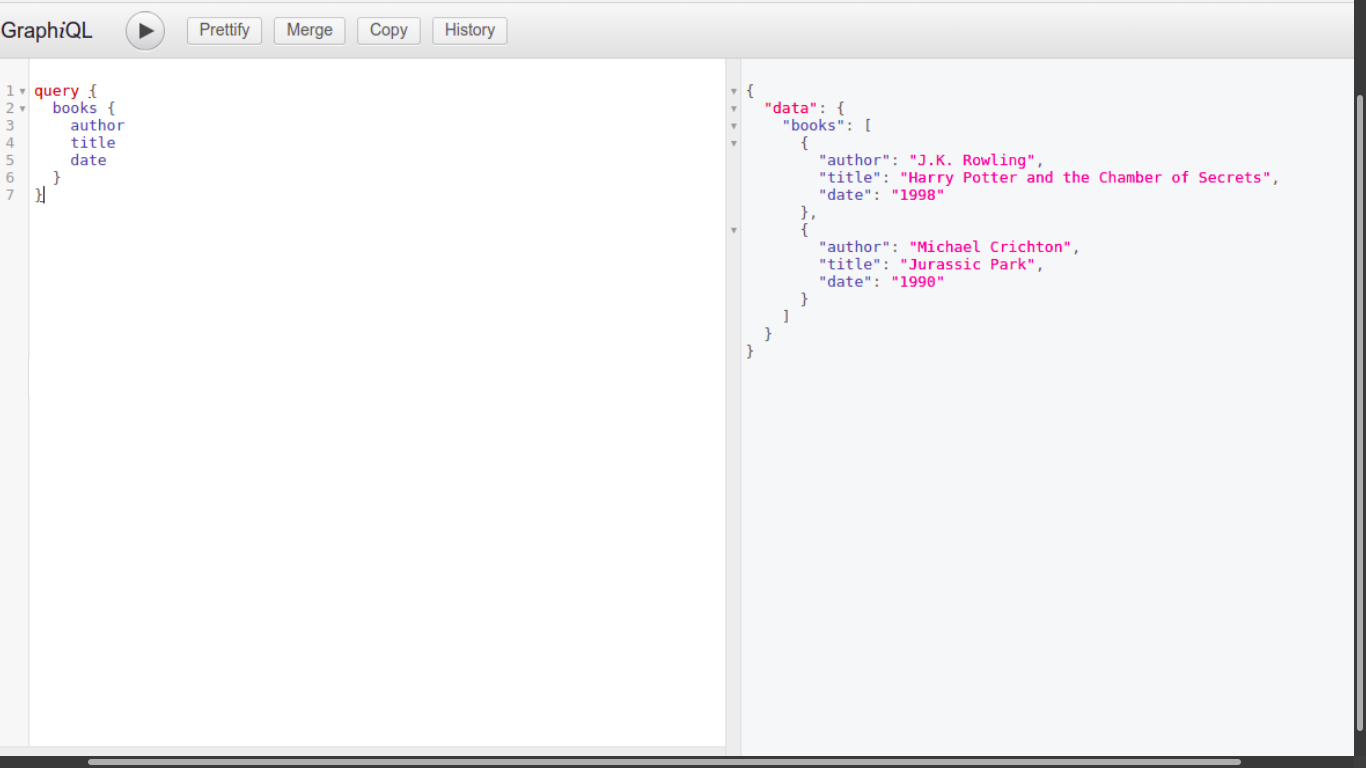Click the "J.K. Rowling" value

[972, 160]
